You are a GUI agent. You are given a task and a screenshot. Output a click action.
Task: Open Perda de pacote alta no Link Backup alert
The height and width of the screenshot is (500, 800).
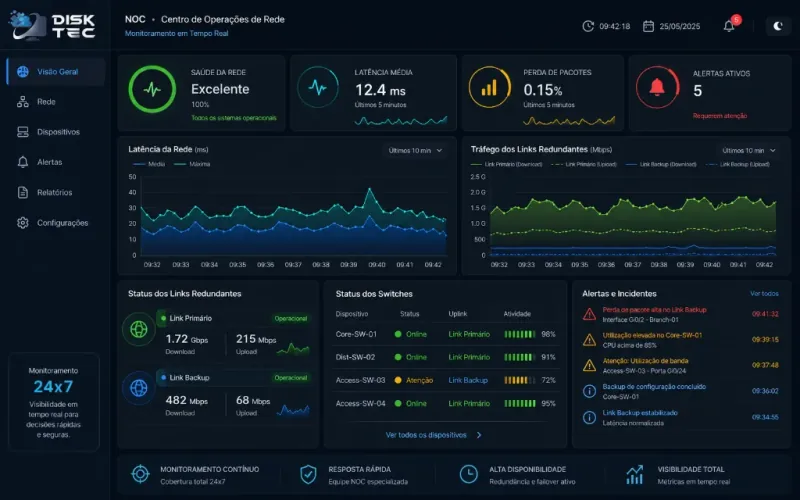click(654, 310)
